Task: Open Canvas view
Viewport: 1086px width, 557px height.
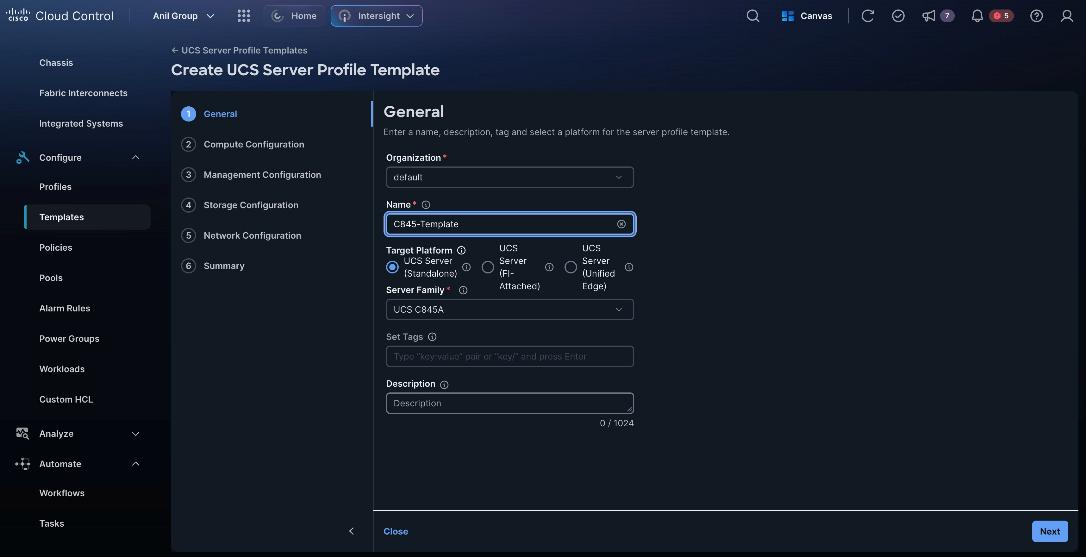Action: (807, 16)
